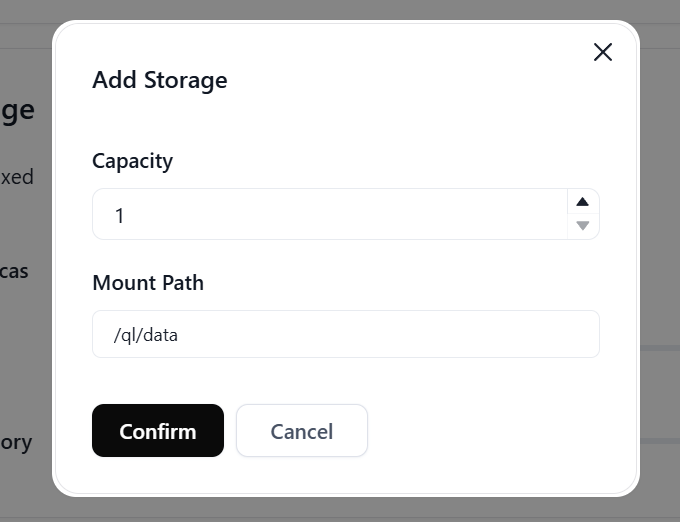Select the field containing /ql/data

tap(345, 334)
